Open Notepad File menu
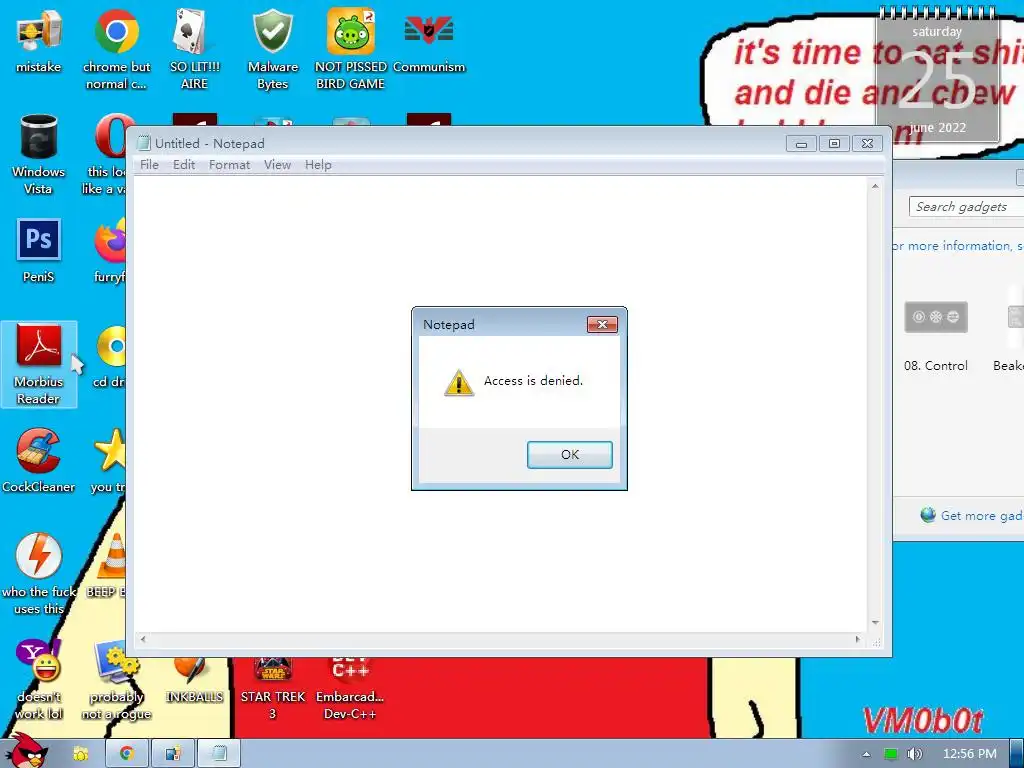This screenshot has height=768, width=1024. [149, 165]
